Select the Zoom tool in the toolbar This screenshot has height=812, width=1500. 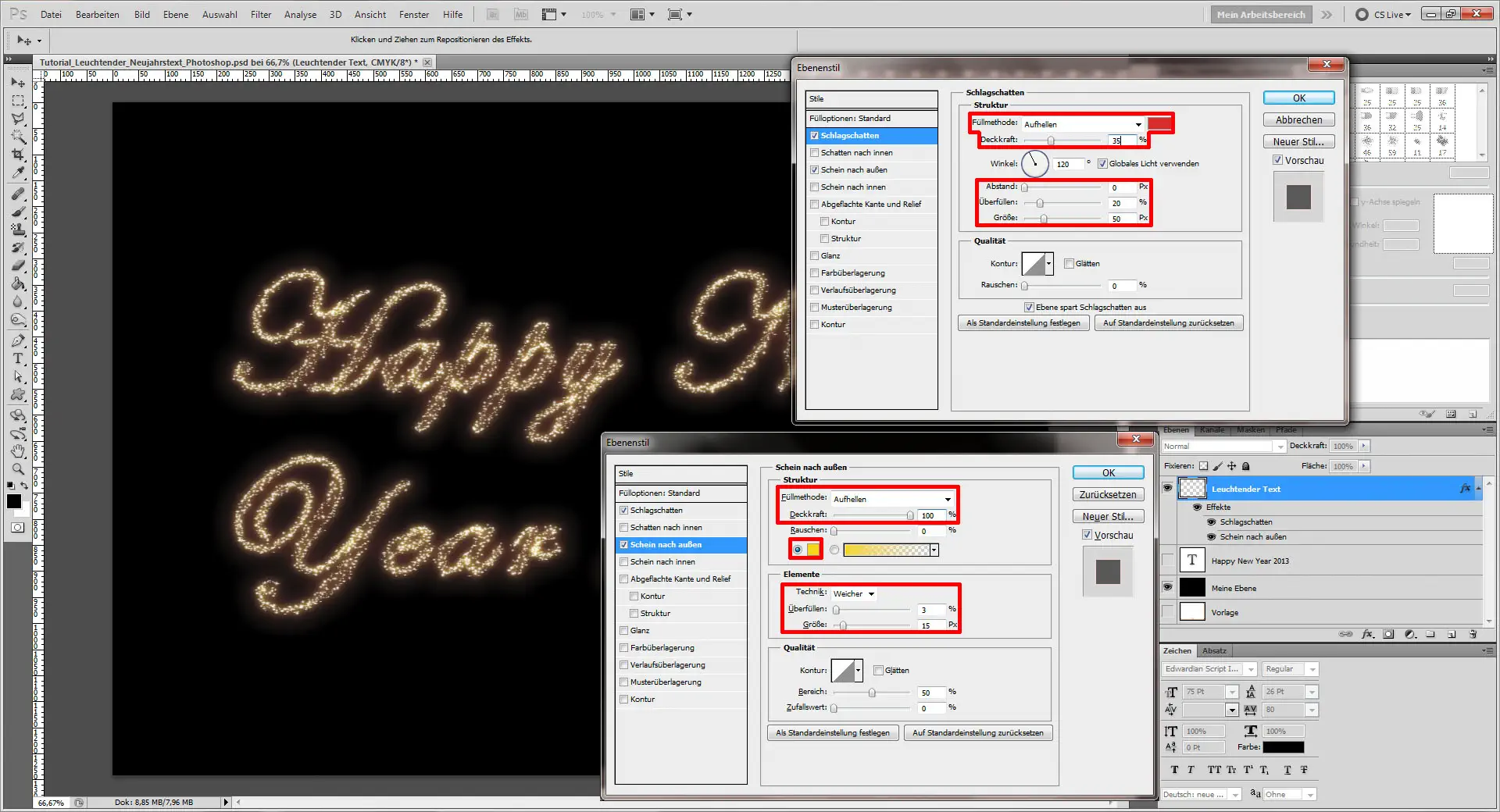click(17, 469)
